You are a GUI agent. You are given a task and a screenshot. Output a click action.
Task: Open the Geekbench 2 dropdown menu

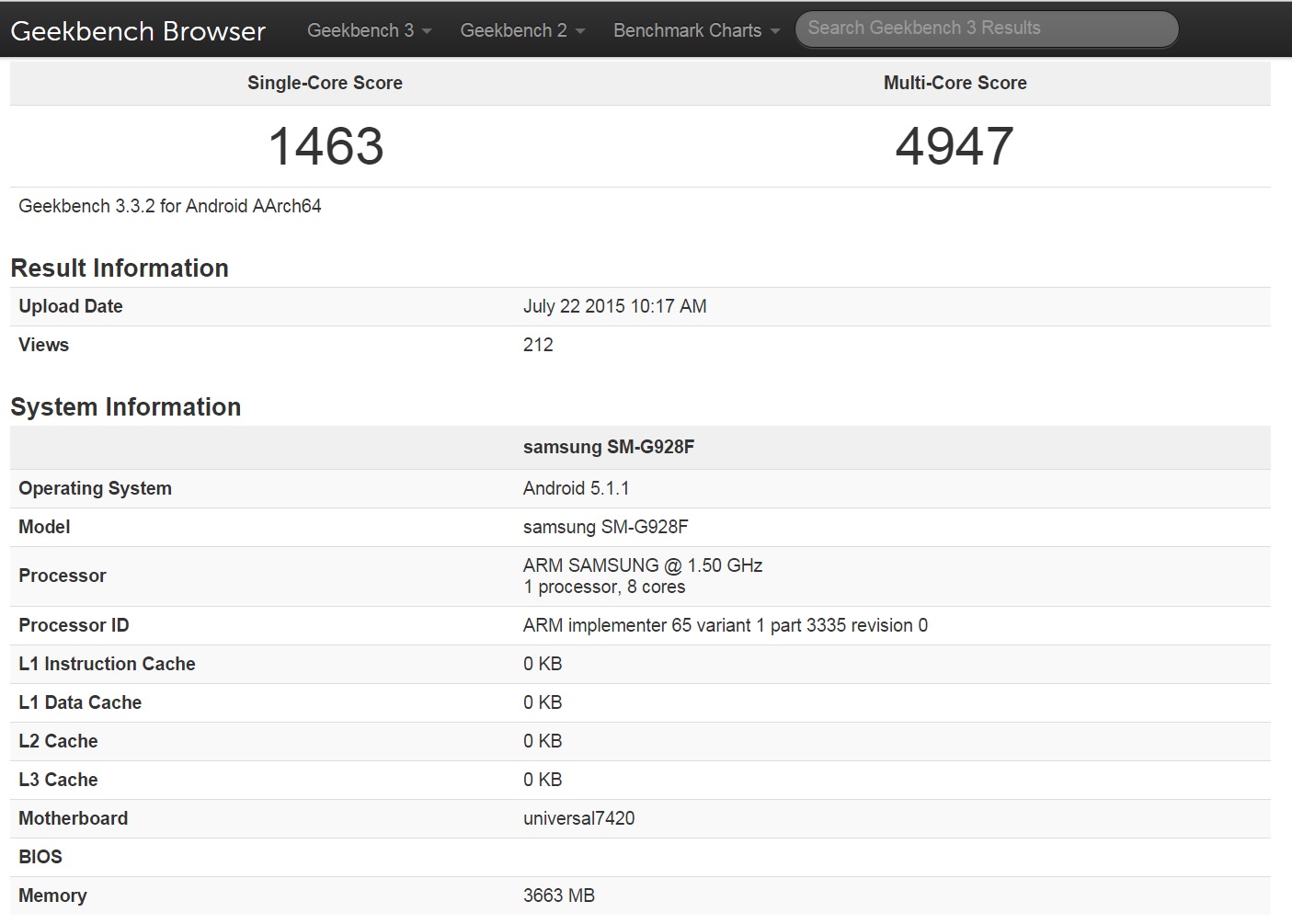[x=522, y=30]
